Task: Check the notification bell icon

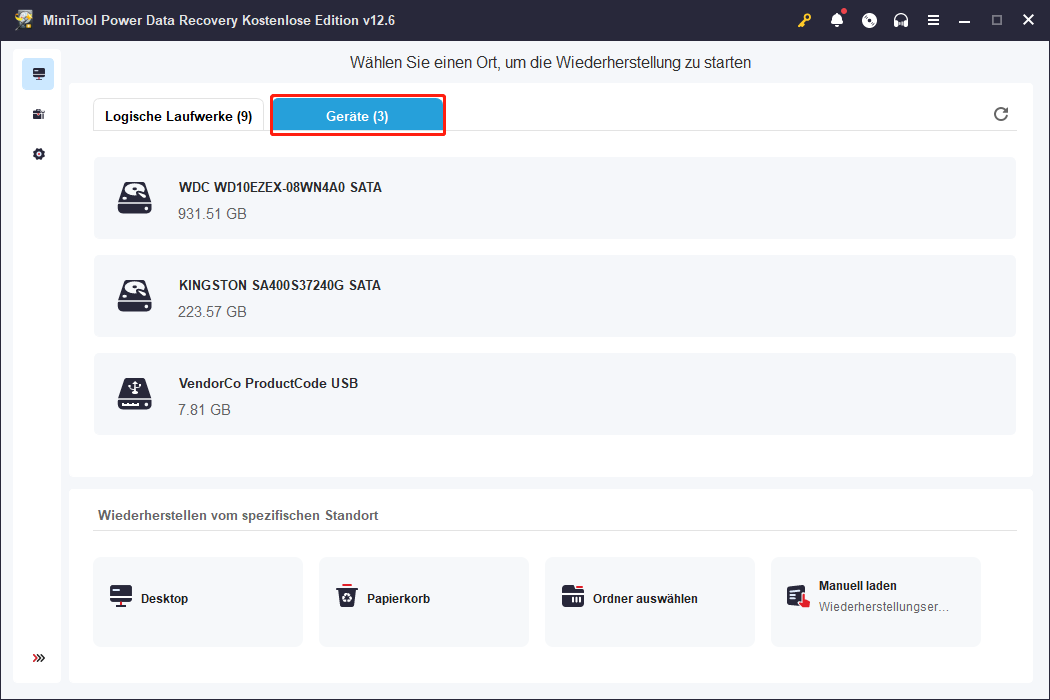Action: coord(837,19)
